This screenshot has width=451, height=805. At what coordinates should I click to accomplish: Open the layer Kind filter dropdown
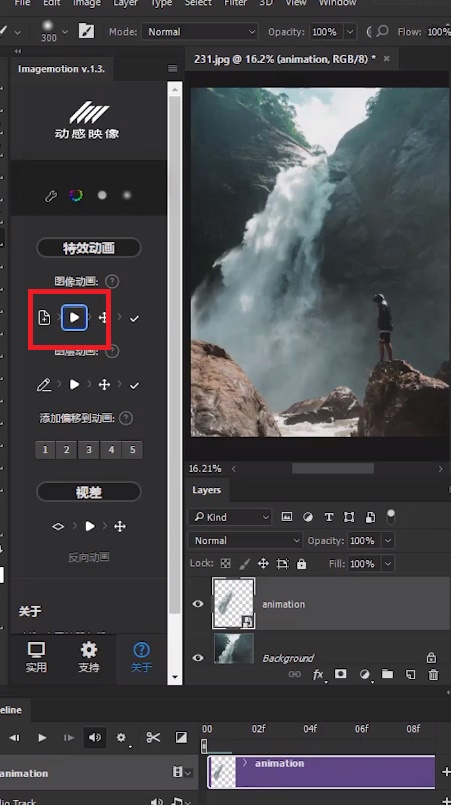click(x=230, y=517)
